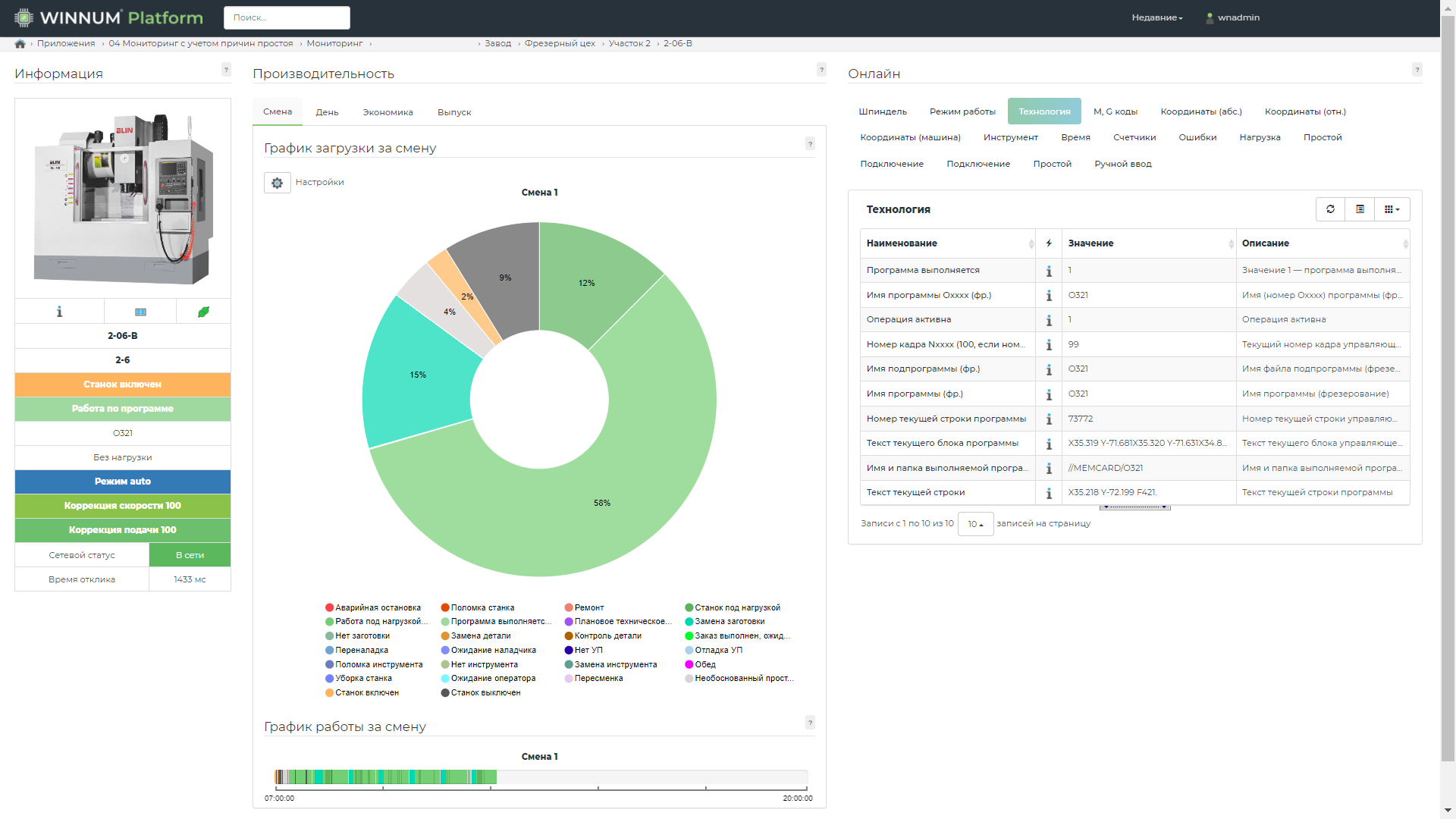Viewport: 1456px width, 819px height.
Task: Open records per page dropdown
Action: point(975,524)
